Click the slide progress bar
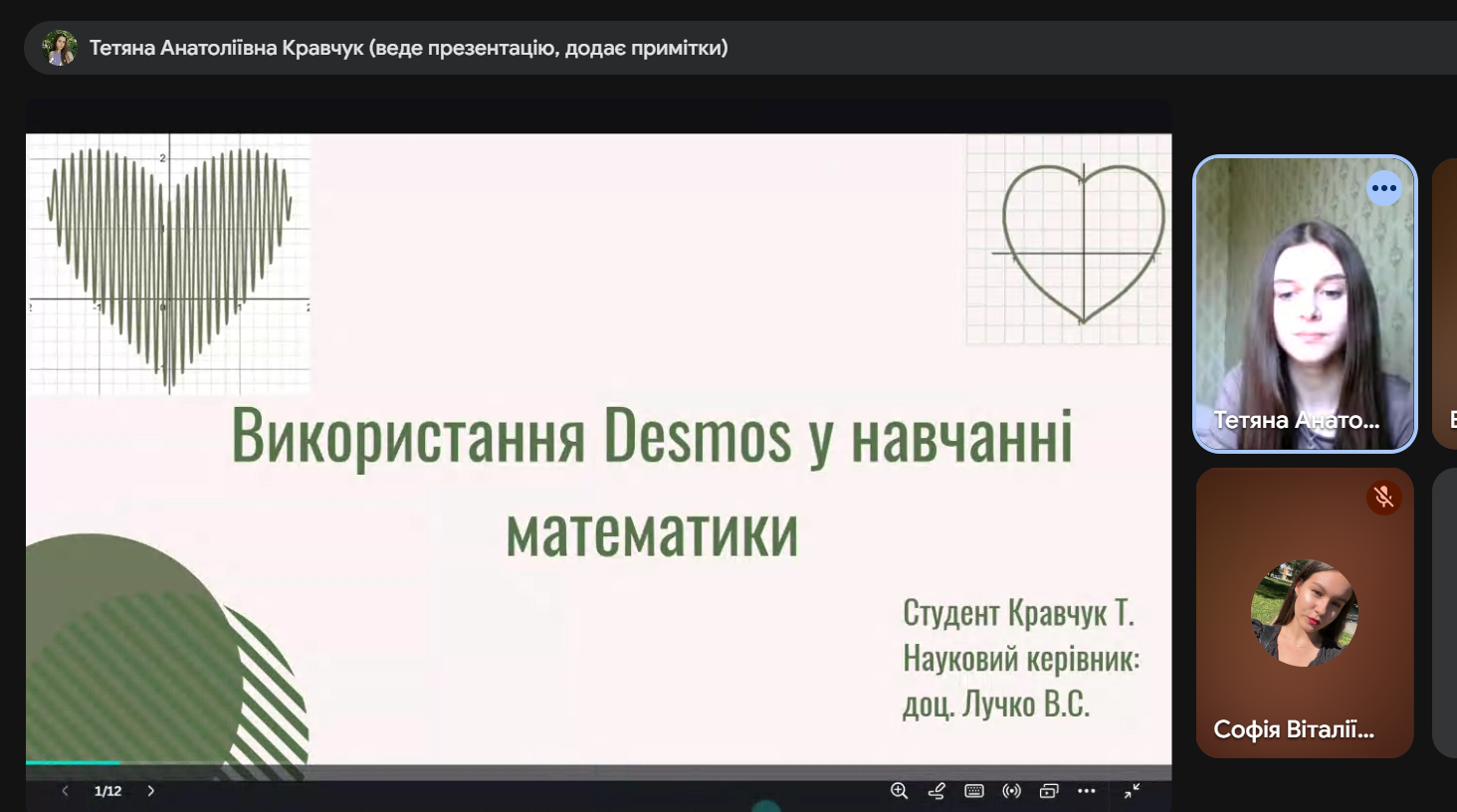Image resolution: width=1457 pixels, height=812 pixels. click(x=598, y=764)
